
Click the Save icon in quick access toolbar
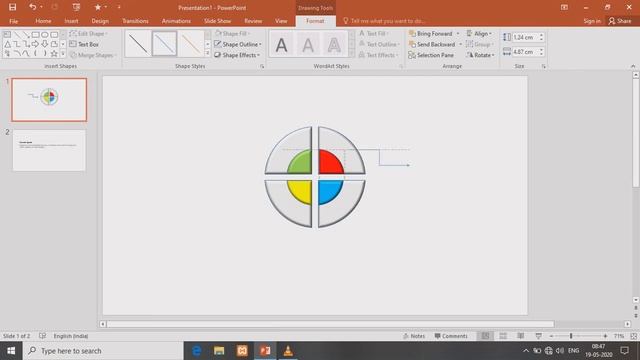tap(12, 7)
